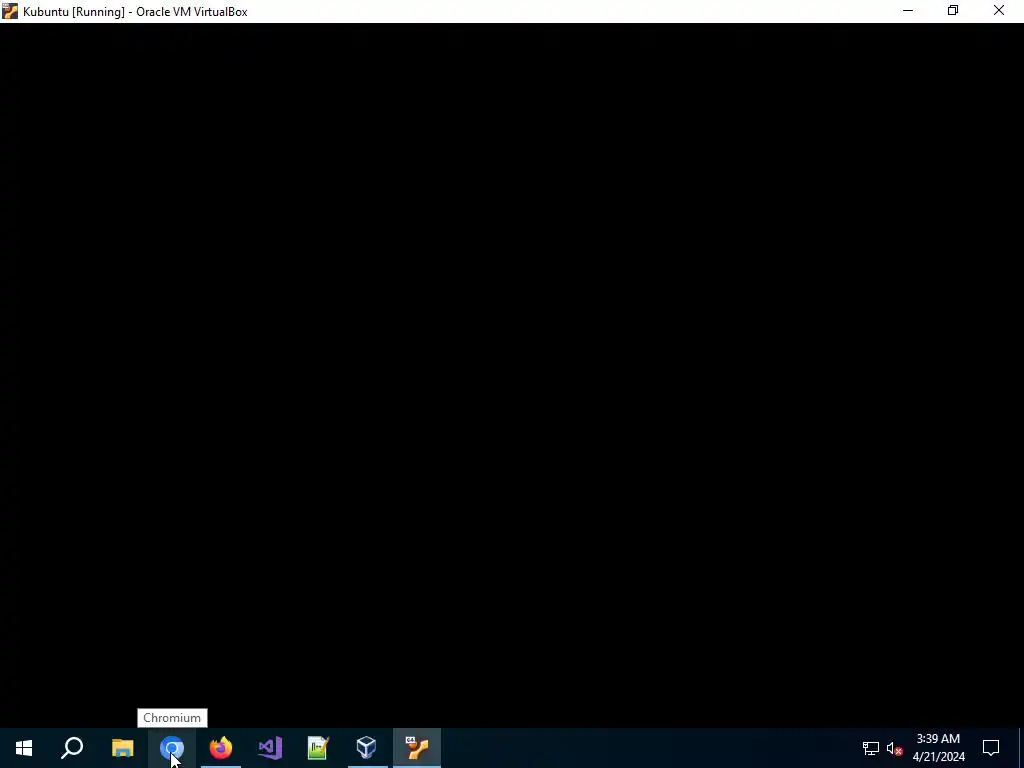Restore down the Kubuntu VirtualBox window
1024x768 pixels.
coord(953,11)
